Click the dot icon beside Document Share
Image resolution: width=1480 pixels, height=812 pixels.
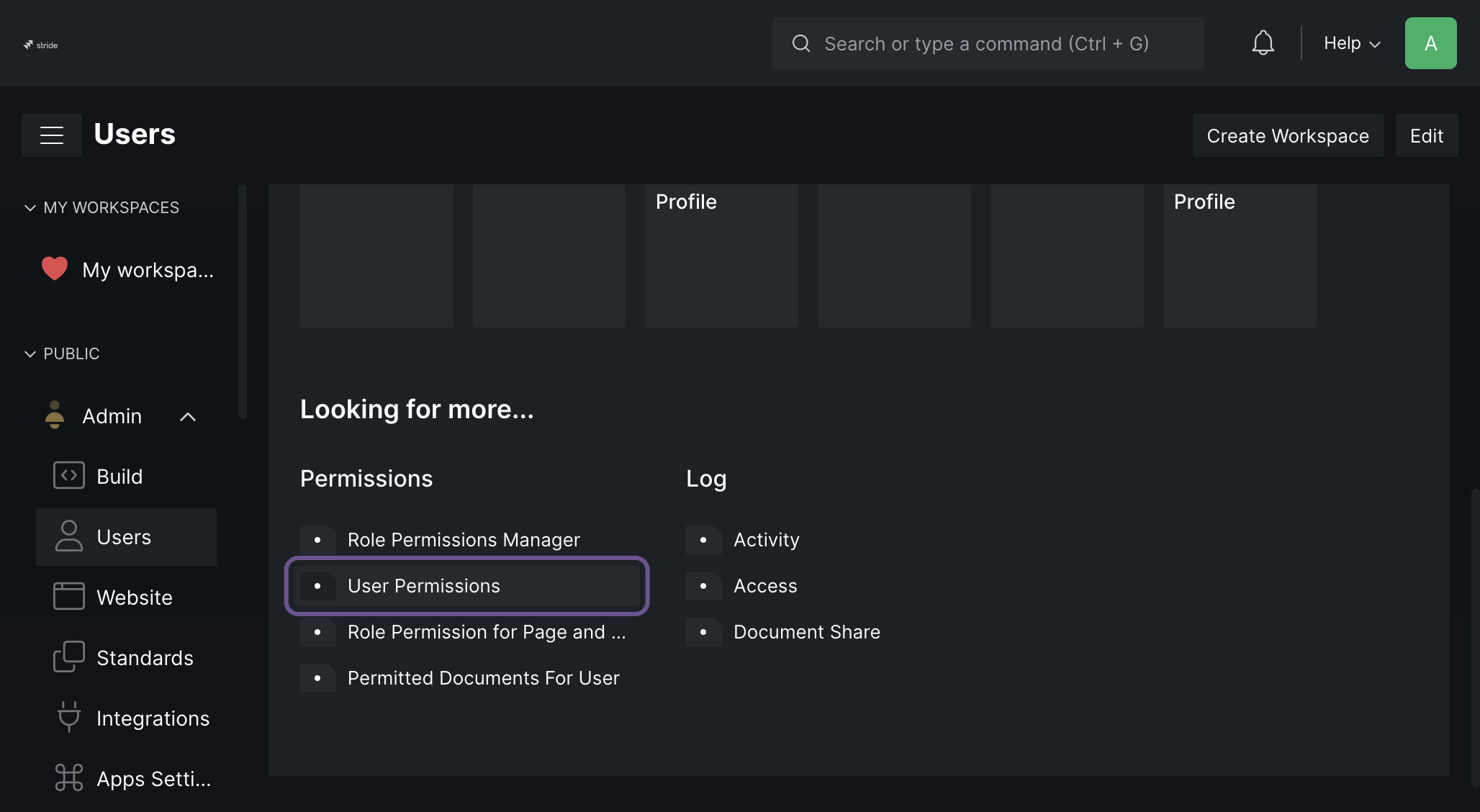(703, 632)
